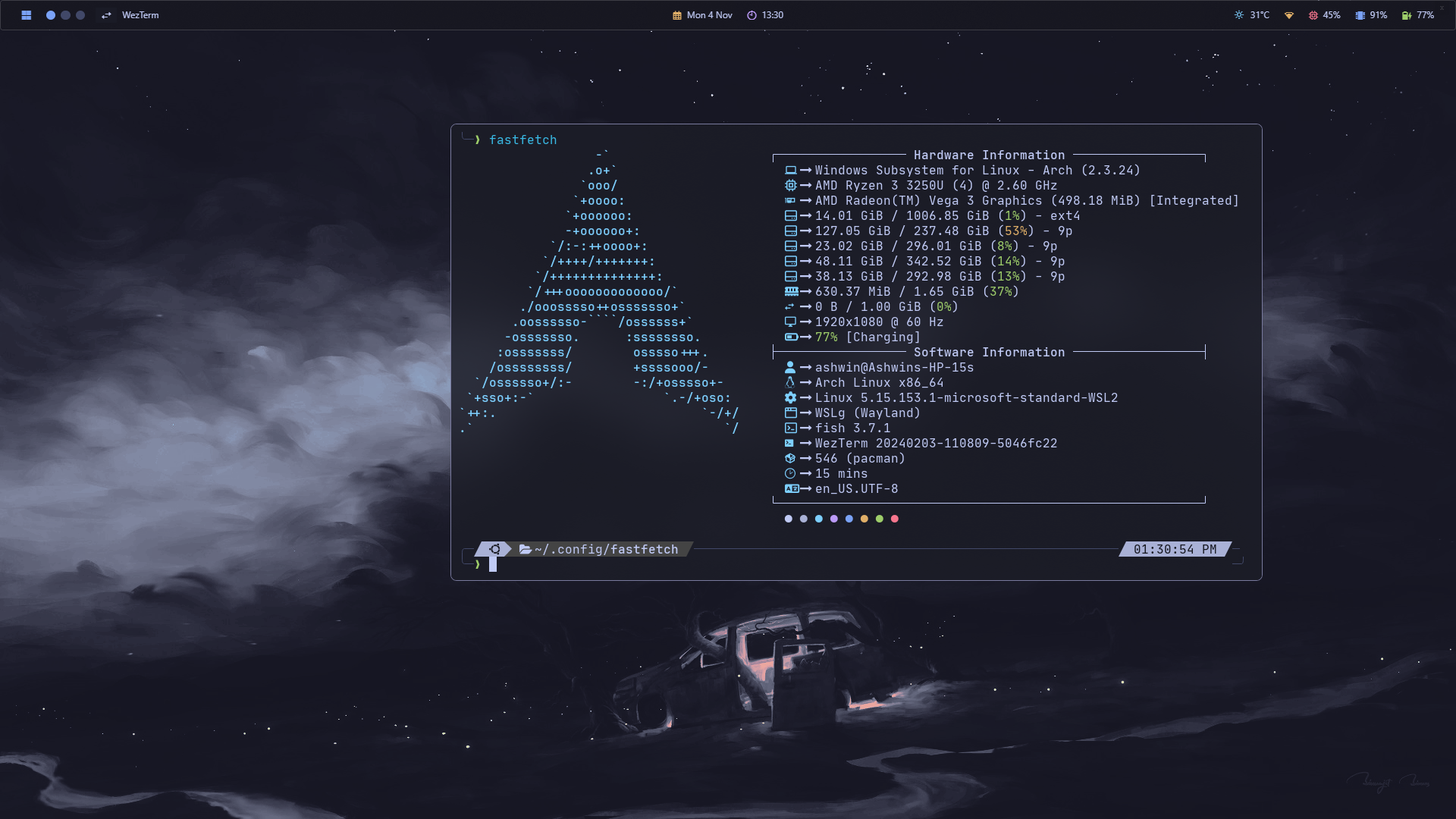Click the folder icon in the prompt path
This screenshot has height=819, width=1456.
pos(525,549)
